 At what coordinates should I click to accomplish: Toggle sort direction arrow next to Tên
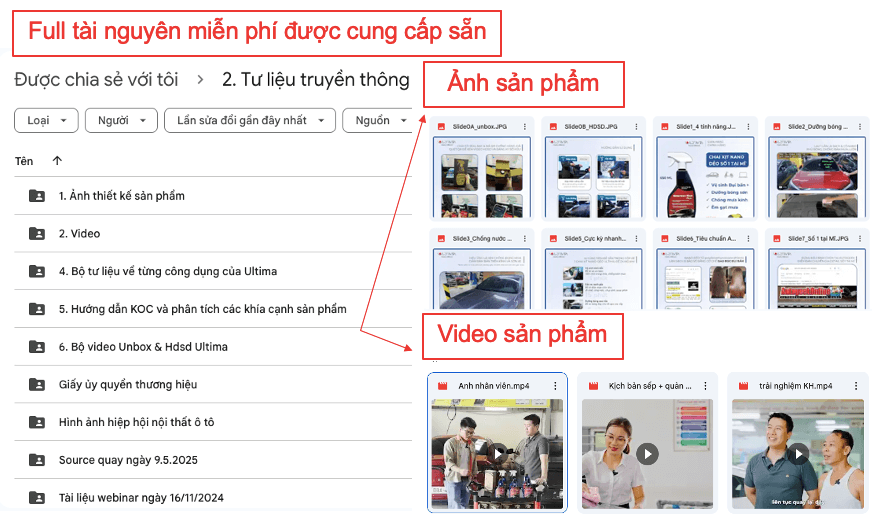click(57, 161)
